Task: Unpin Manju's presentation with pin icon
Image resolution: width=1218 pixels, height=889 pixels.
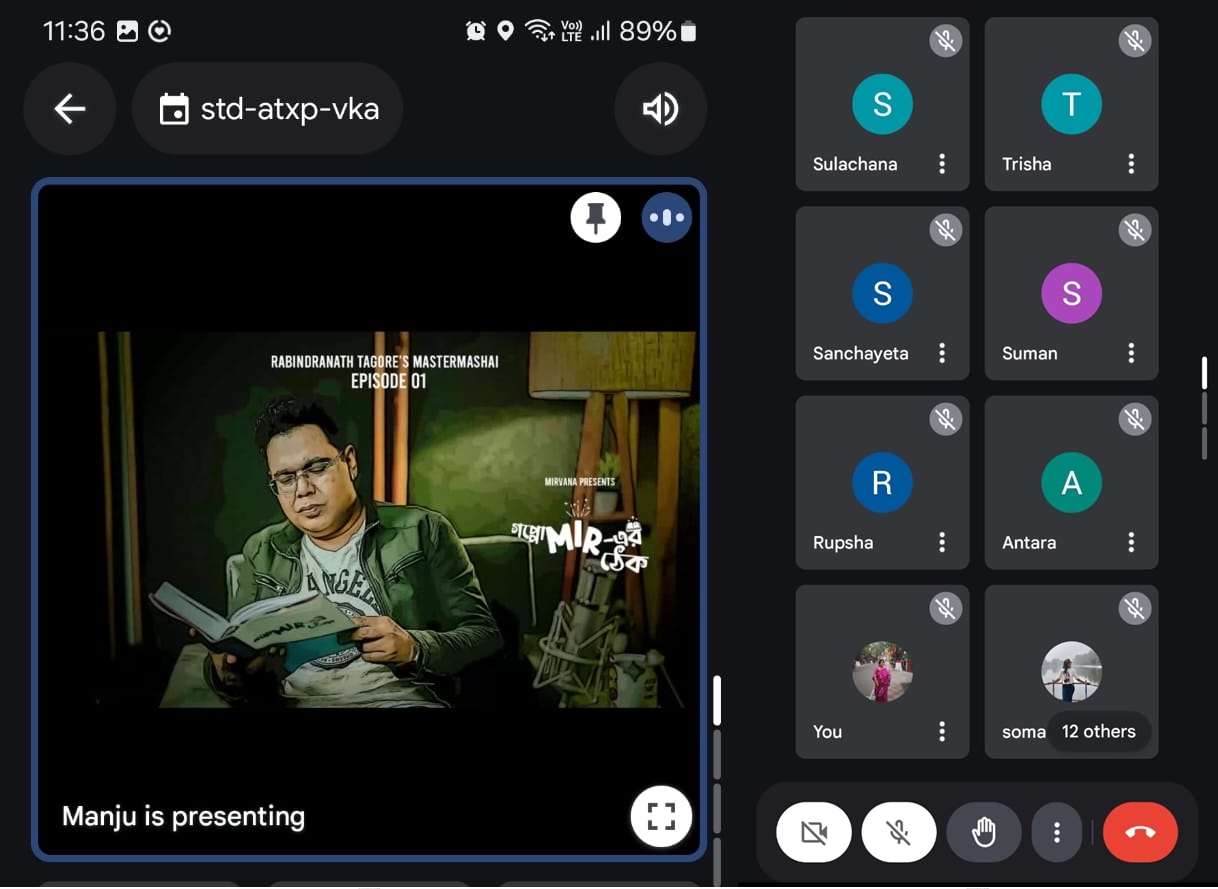Action: point(596,217)
